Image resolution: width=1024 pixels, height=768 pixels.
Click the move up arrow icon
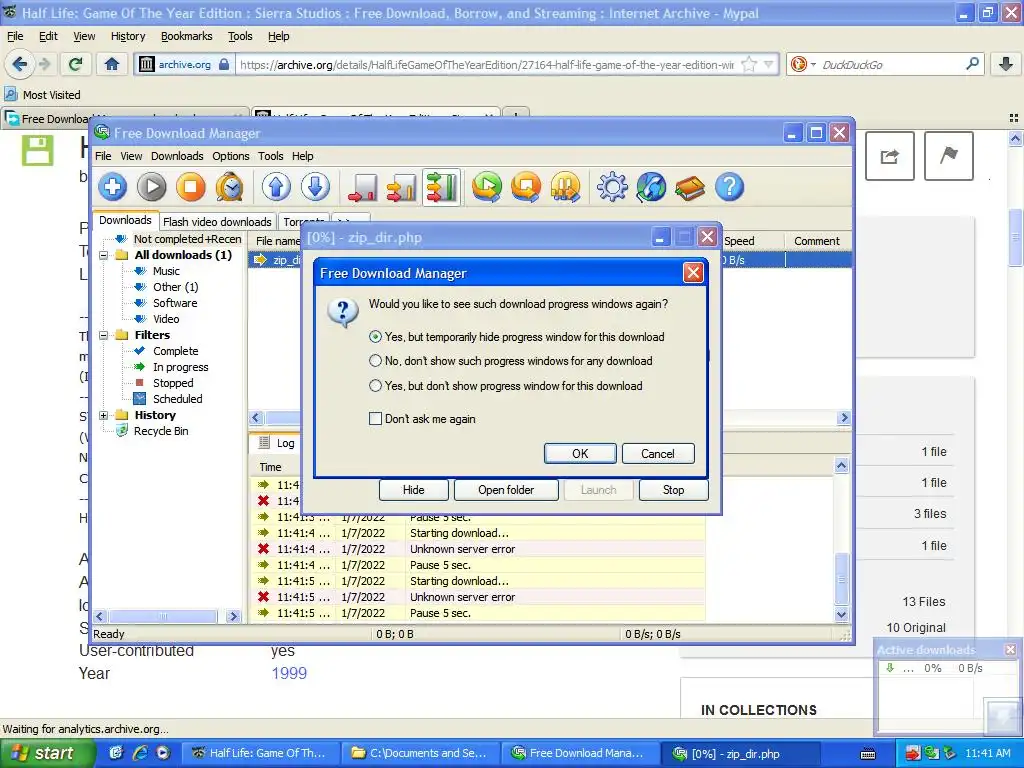(276, 187)
